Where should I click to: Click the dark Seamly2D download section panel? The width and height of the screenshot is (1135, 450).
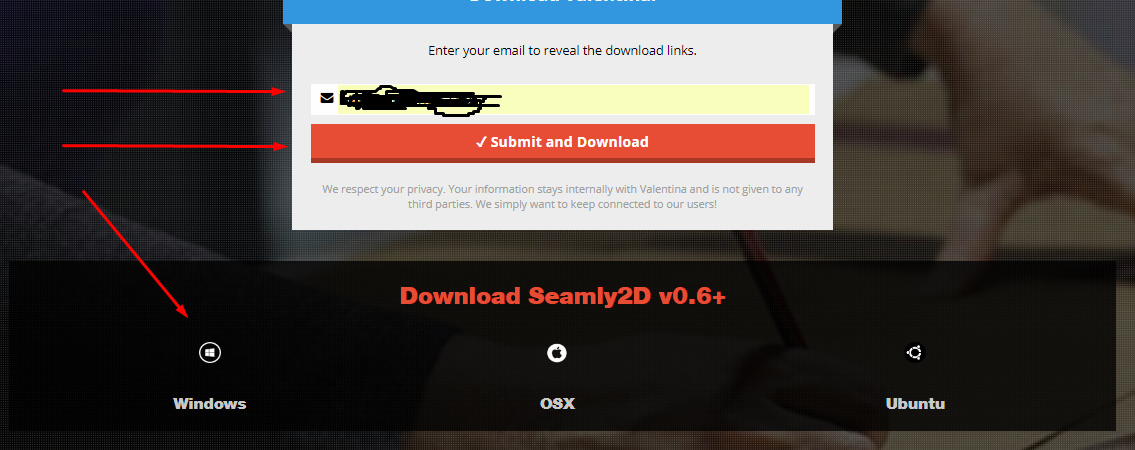[x=562, y=346]
